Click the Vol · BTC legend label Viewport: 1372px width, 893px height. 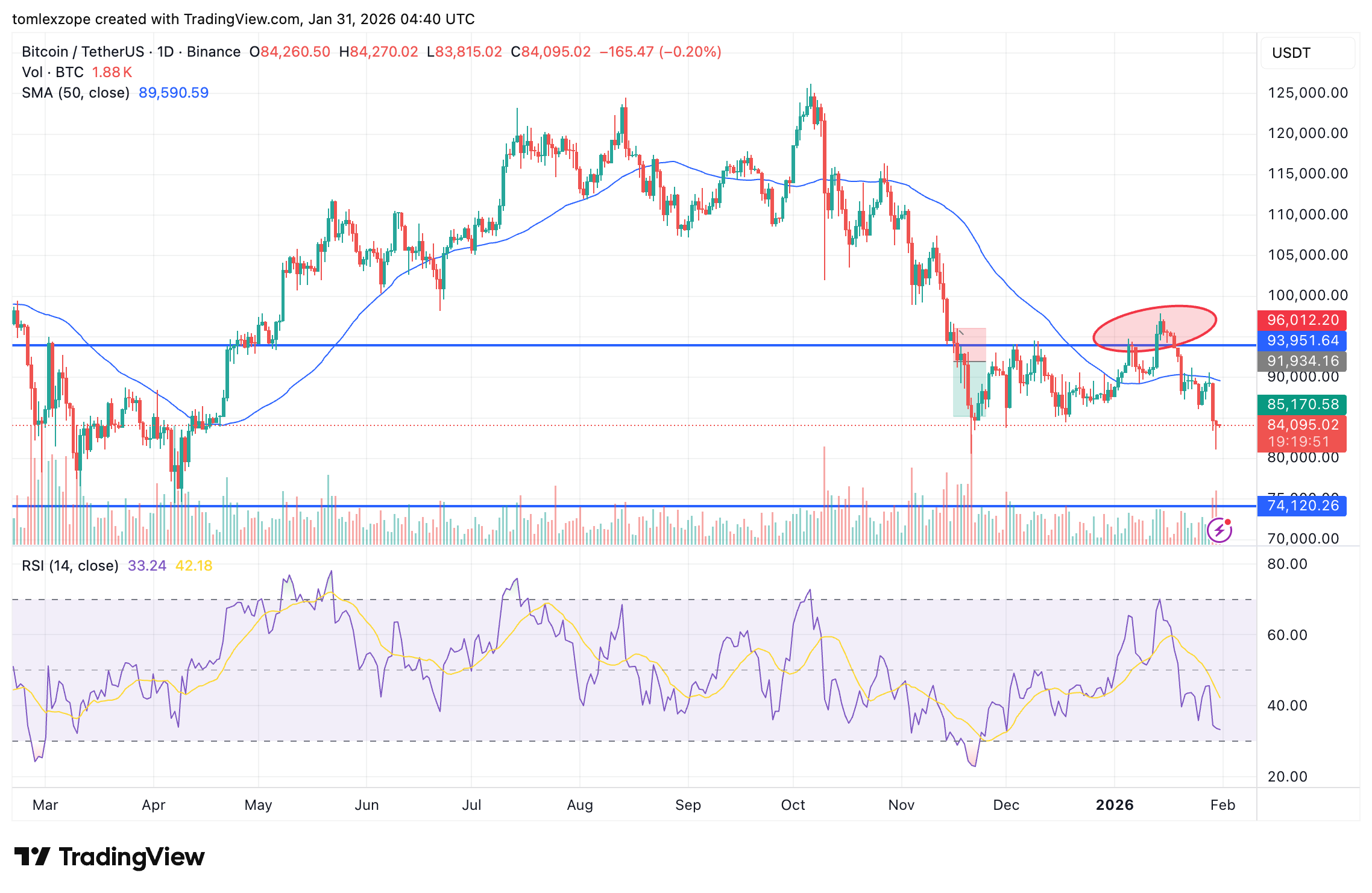(52, 72)
